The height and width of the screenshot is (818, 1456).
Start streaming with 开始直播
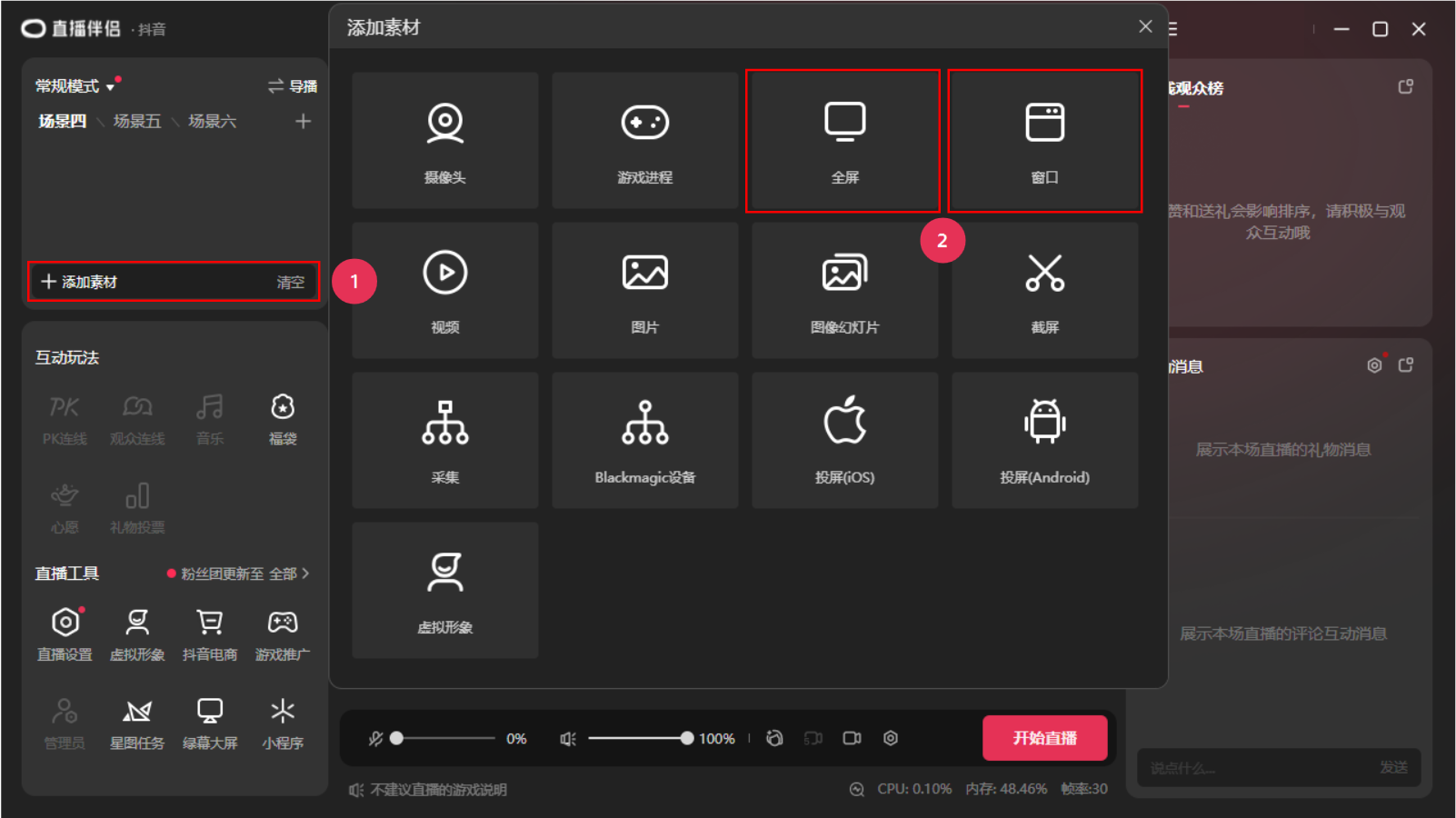pyautogui.click(x=1045, y=738)
